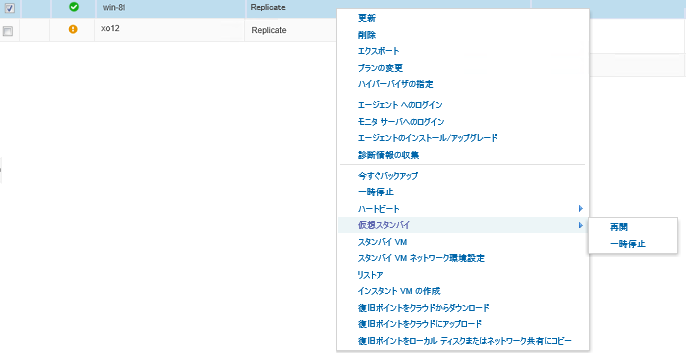This screenshot has height=360, width=686.
Task: Uncheck the checkbox for the win-8l row
Action: 9,8
